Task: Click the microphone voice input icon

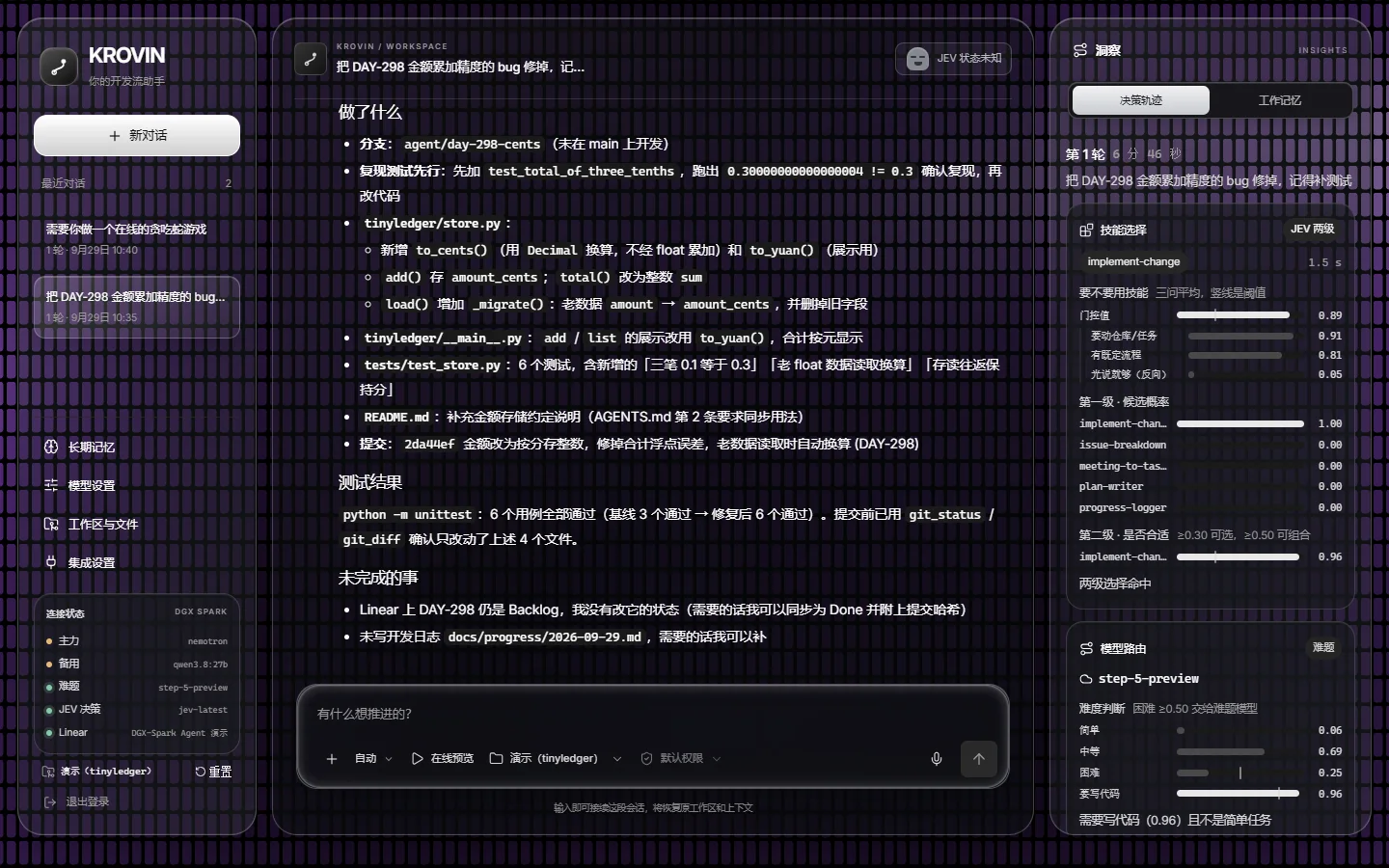Action: tap(936, 759)
